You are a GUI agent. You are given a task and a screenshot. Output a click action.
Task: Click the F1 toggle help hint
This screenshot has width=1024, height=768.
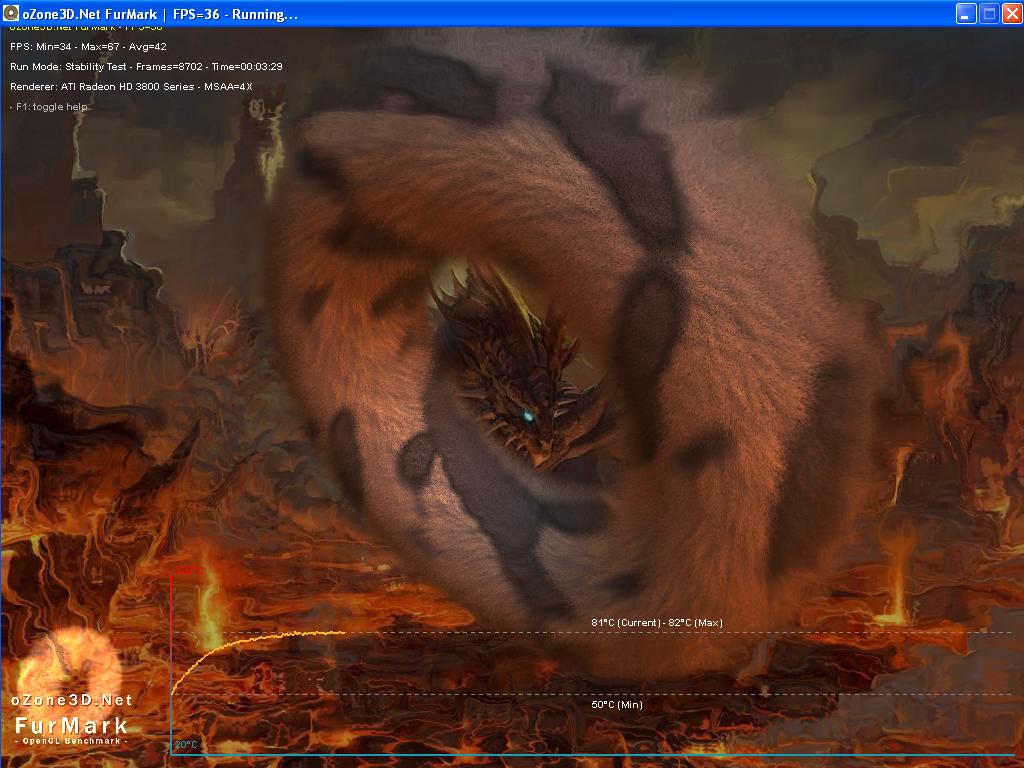click(48, 106)
